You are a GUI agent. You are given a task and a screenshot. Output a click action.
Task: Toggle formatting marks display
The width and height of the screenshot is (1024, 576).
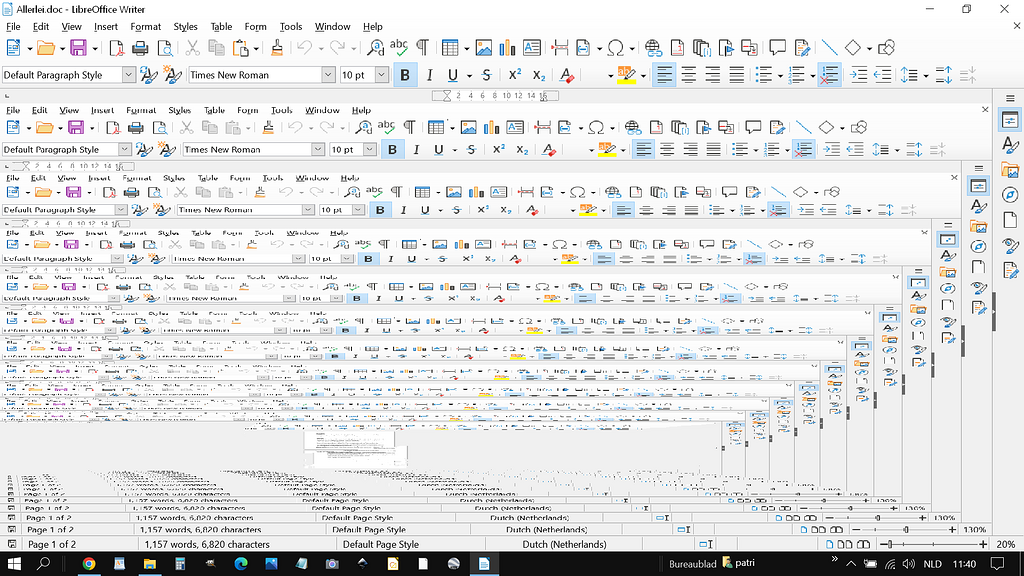pyautogui.click(x=421, y=46)
